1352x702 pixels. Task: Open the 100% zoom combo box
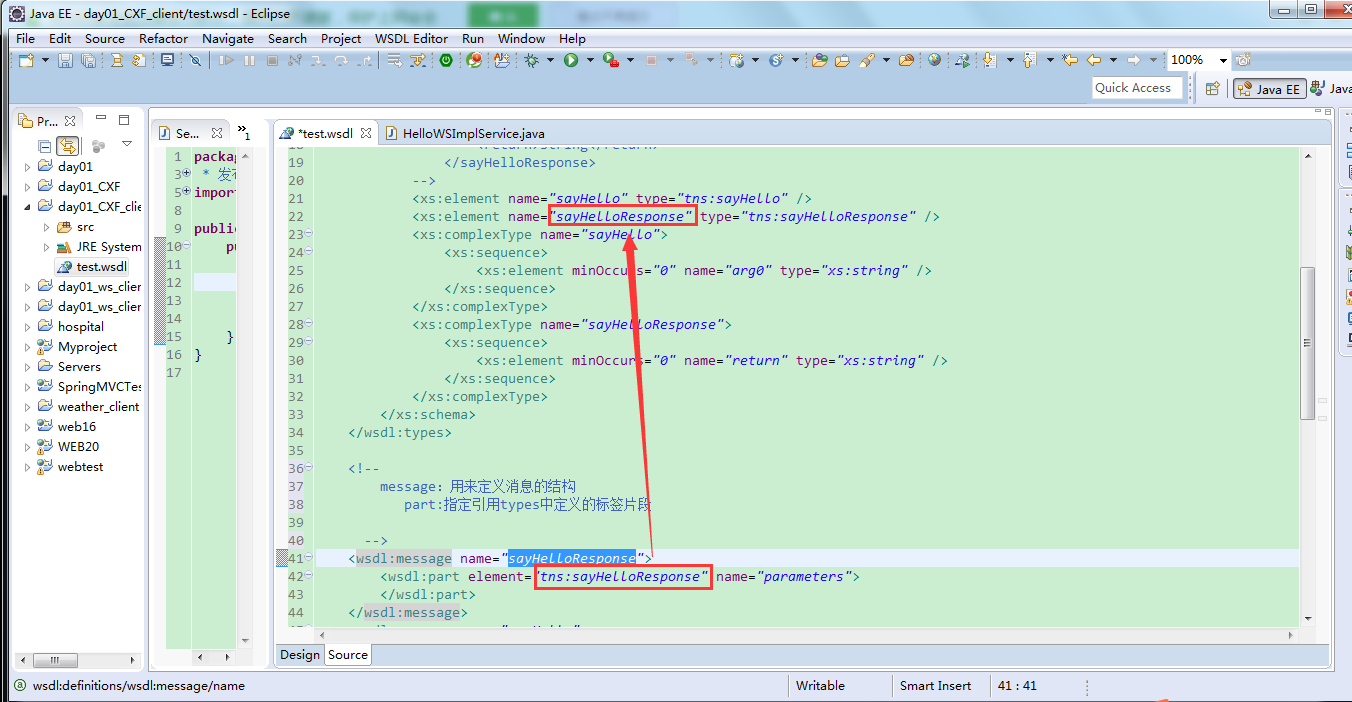(1198, 60)
